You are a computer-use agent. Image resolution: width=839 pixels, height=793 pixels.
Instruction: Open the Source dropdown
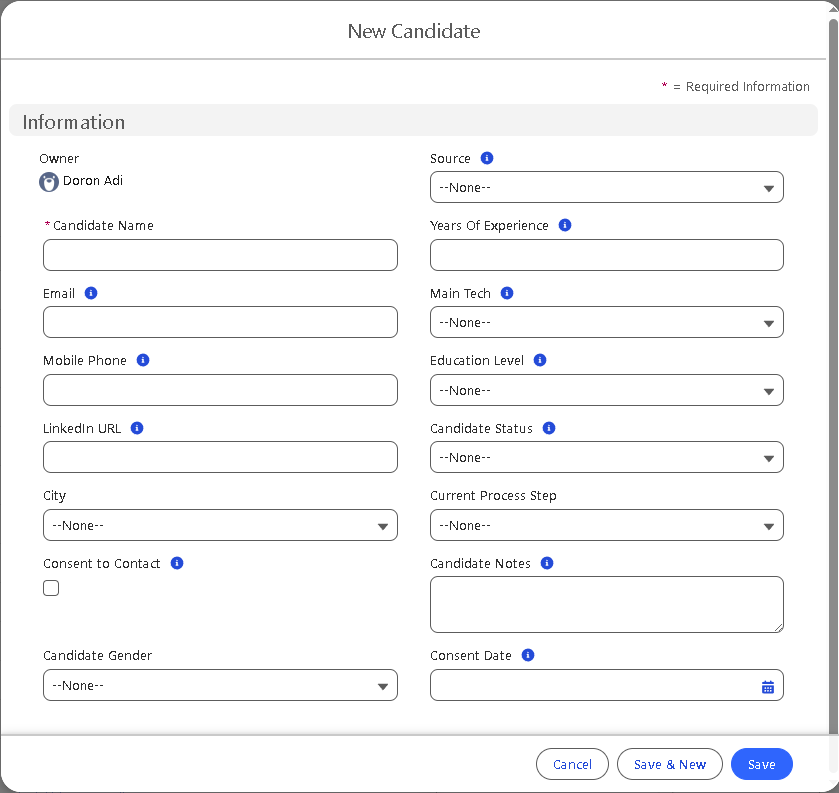pyautogui.click(x=606, y=187)
